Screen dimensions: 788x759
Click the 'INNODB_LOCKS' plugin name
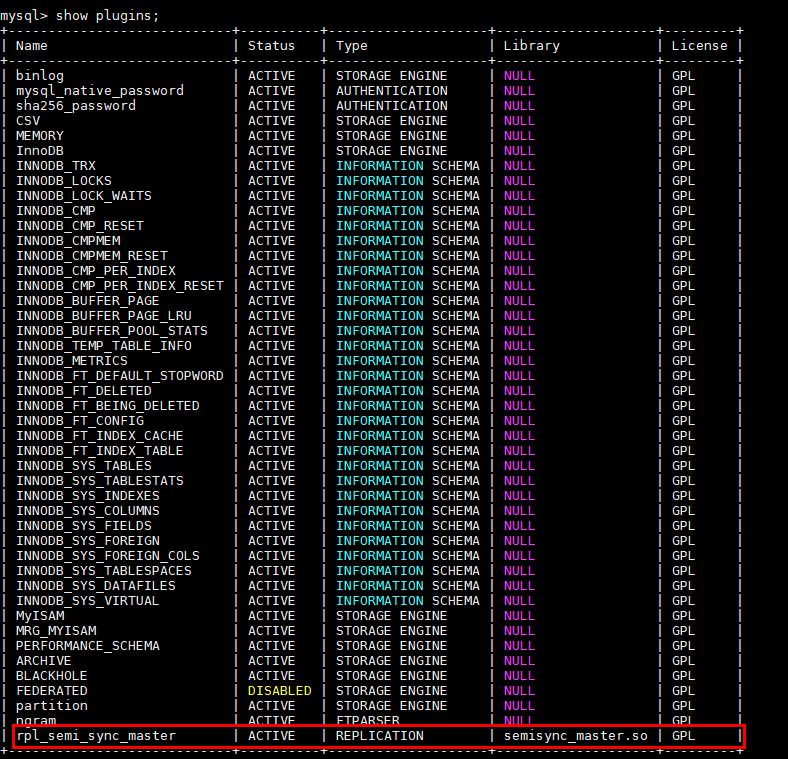pyautogui.click(x=64, y=181)
